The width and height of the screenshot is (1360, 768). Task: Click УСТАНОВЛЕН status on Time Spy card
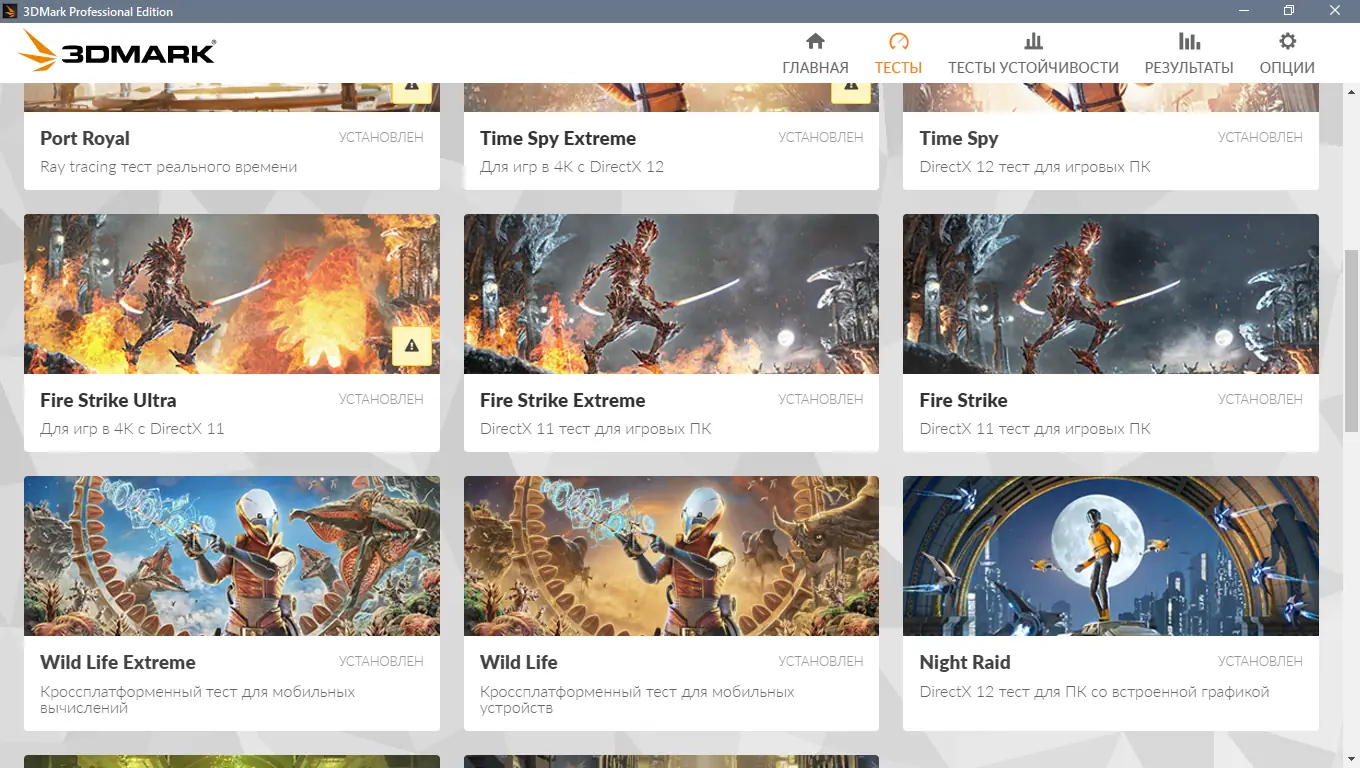pos(1260,137)
